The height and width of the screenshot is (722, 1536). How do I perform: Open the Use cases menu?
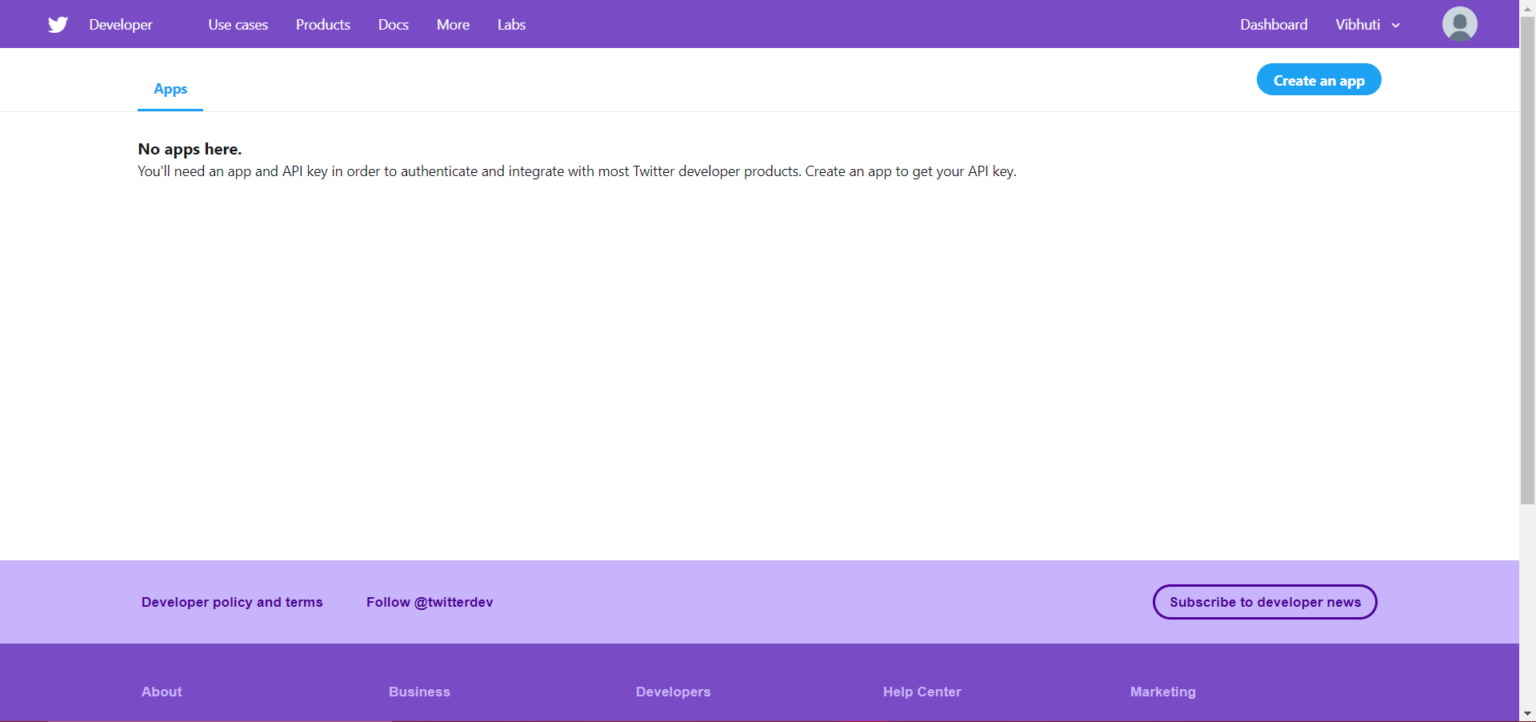237,24
